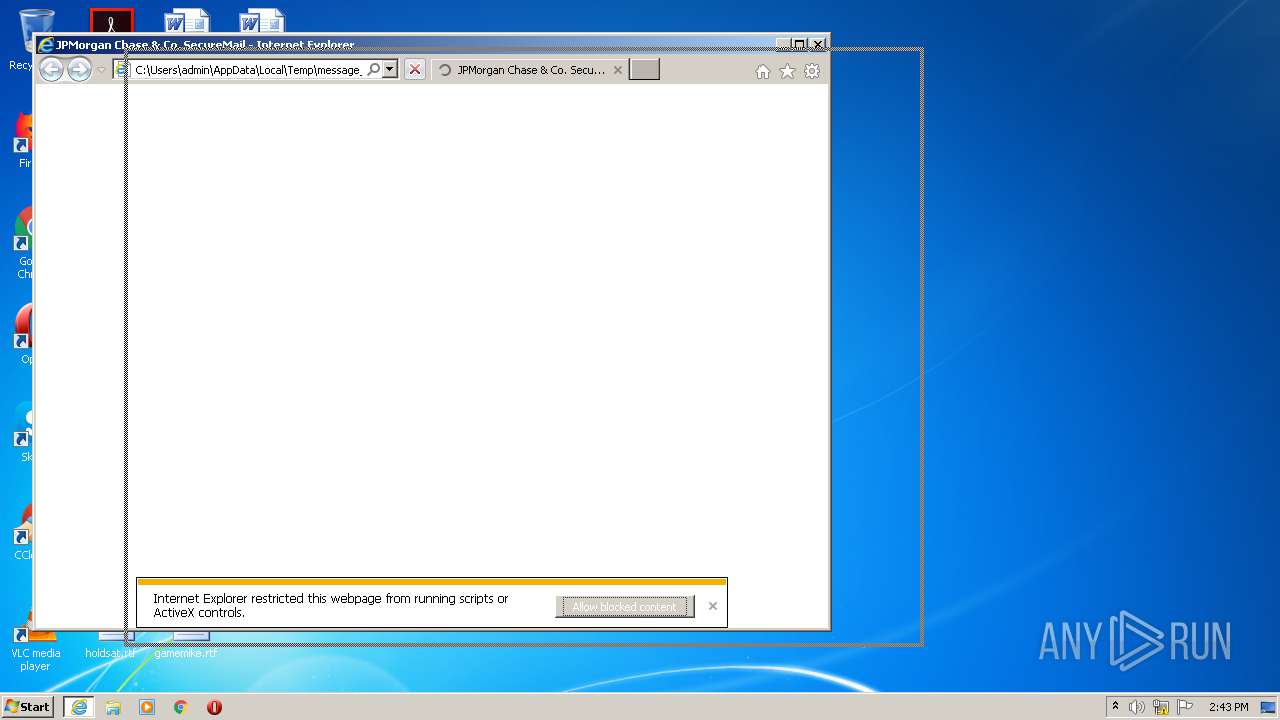Open the volume speaker icon in the tray
Image resolution: width=1280 pixels, height=720 pixels.
(x=1137, y=707)
